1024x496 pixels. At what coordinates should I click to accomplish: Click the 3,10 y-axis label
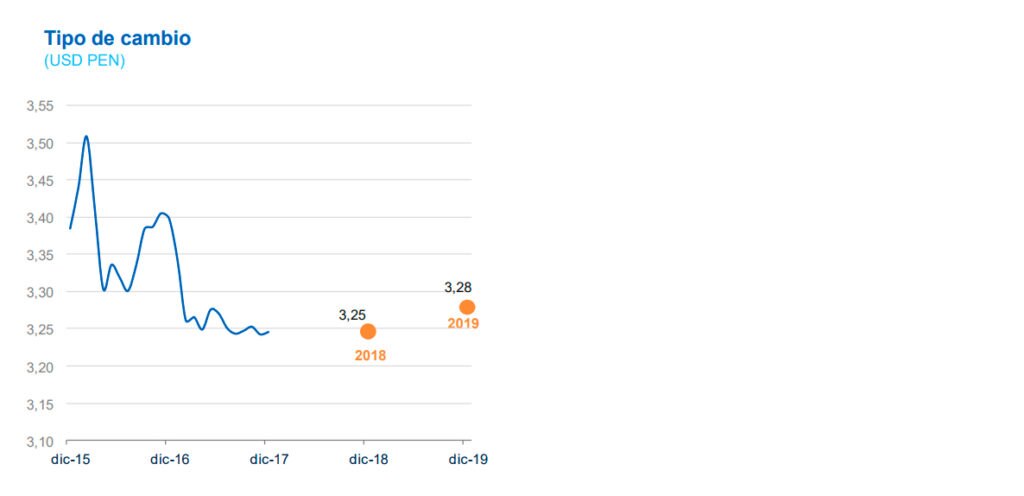tap(40, 441)
